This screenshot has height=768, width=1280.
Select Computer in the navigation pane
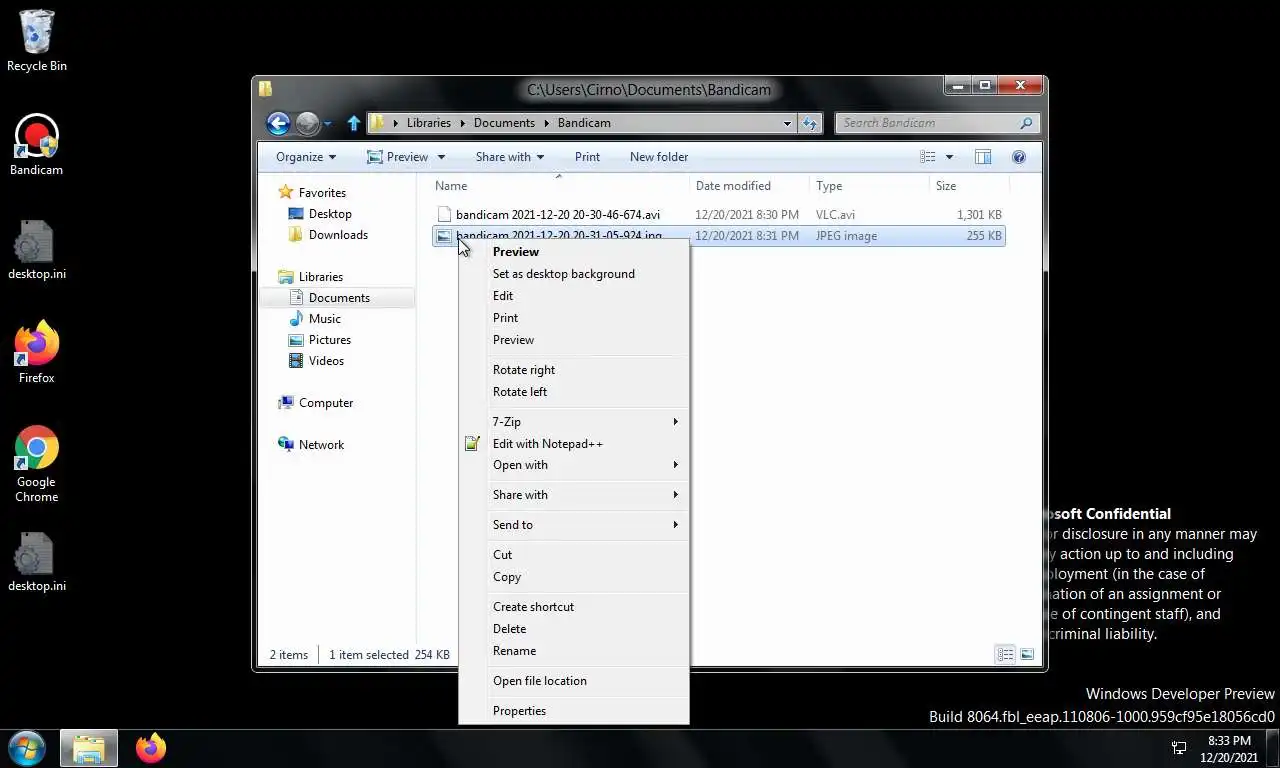click(x=326, y=403)
